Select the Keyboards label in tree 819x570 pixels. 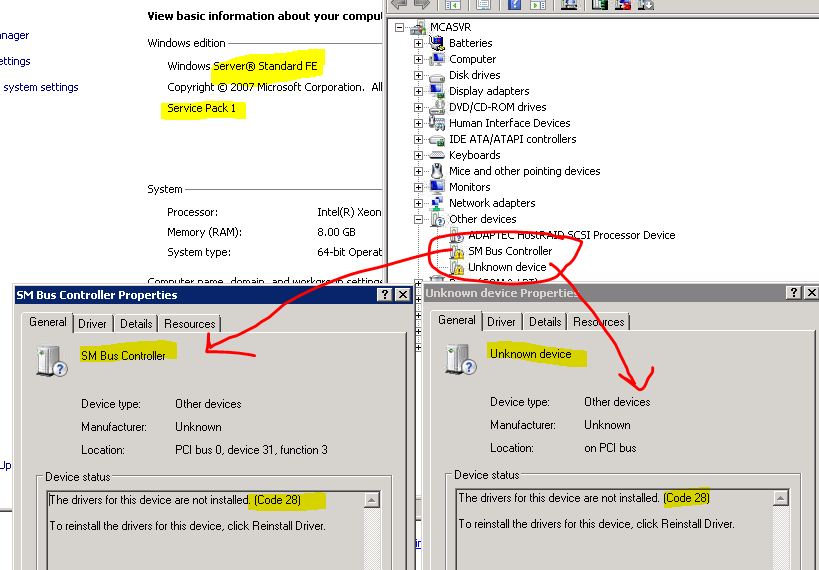(x=475, y=155)
